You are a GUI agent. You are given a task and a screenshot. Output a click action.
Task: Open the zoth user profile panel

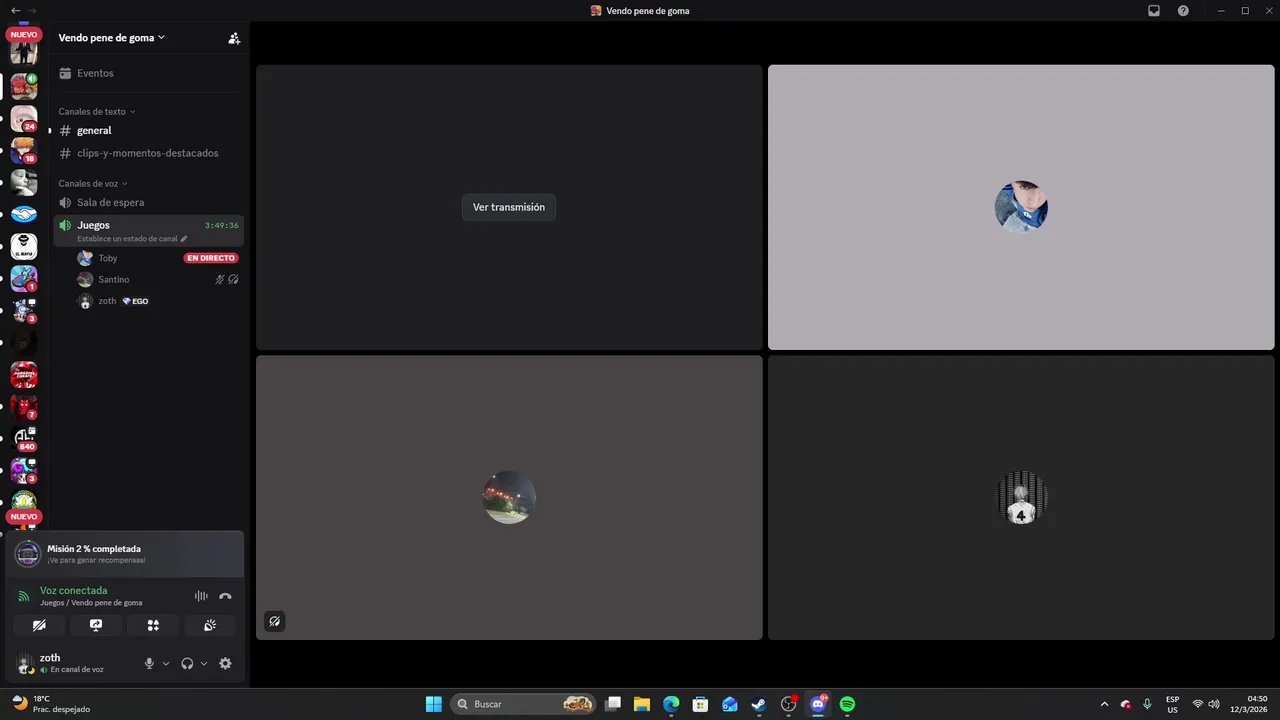(72, 663)
